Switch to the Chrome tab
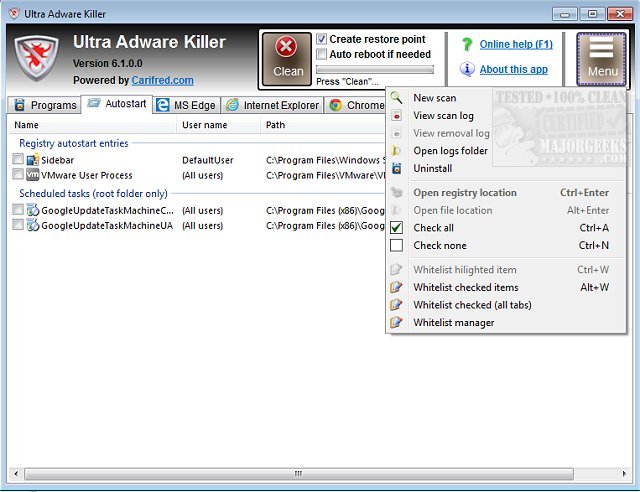The height and width of the screenshot is (492, 640). 356,105
